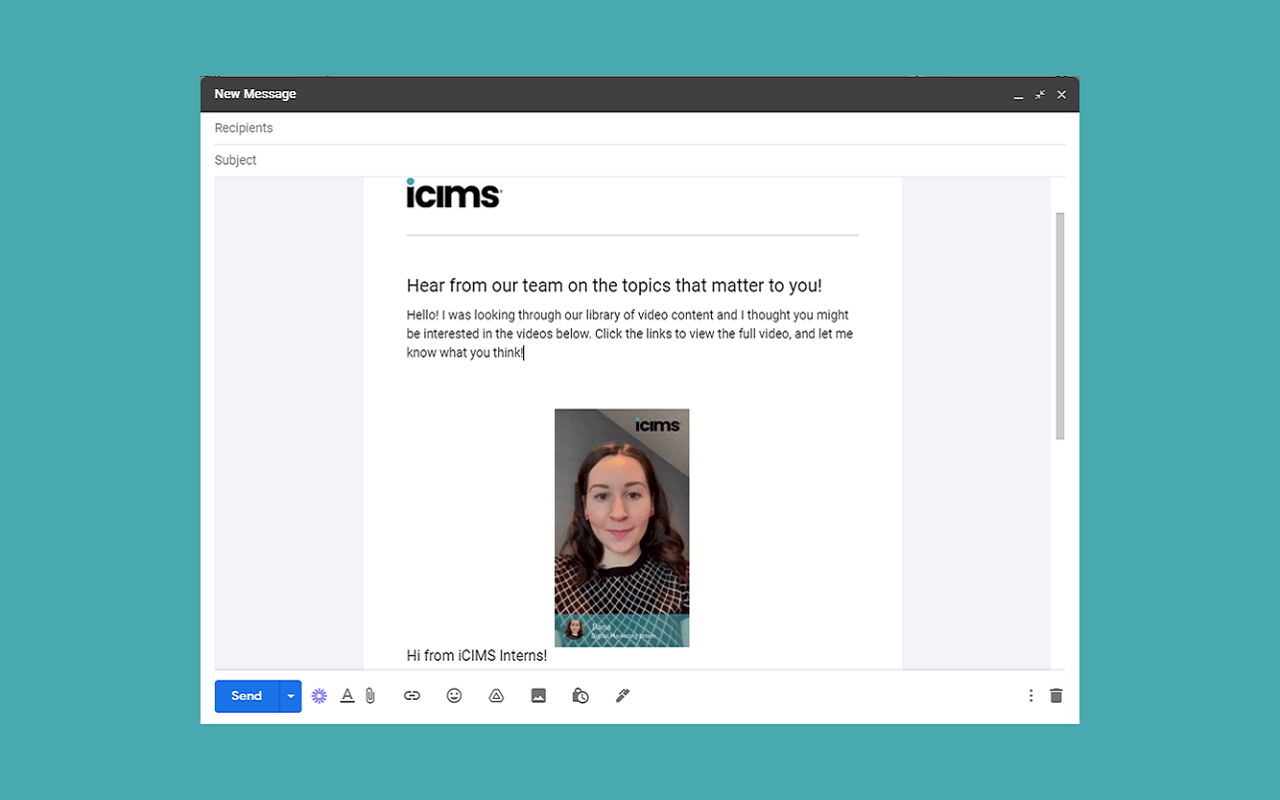This screenshot has height=800, width=1280.
Task: Open text formatting options icon
Action: click(347, 696)
